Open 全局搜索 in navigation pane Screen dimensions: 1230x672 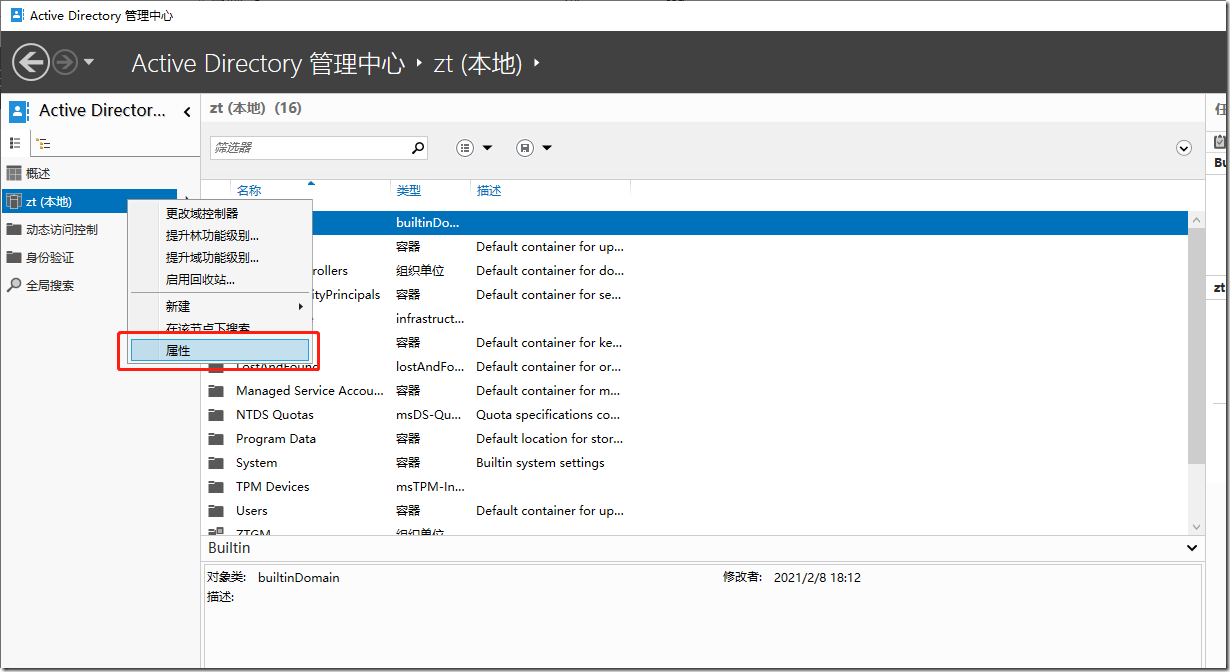coord(50,286)
